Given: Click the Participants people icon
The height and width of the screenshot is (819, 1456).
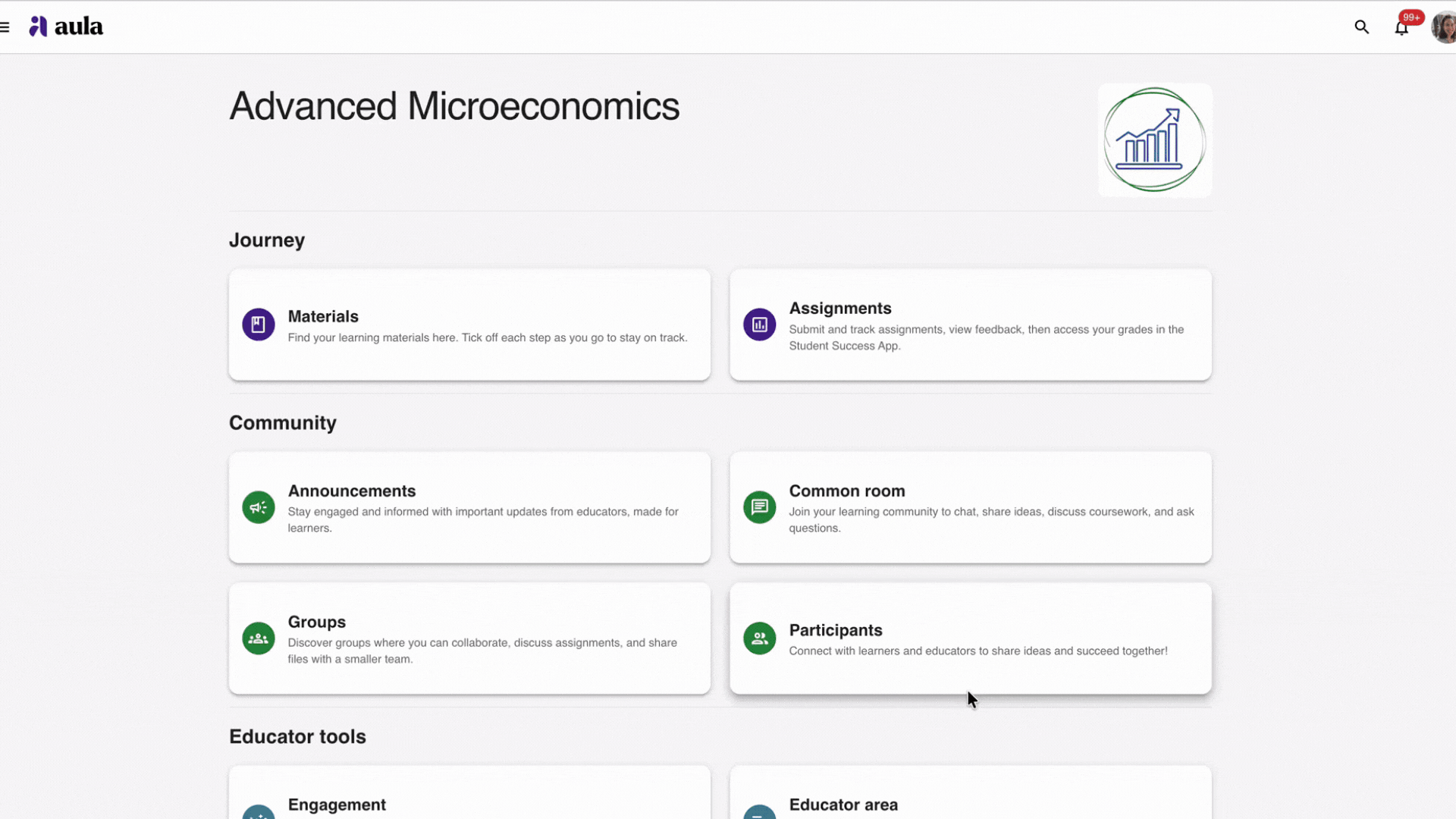Looking at the screenshot, I should [759, 639].
